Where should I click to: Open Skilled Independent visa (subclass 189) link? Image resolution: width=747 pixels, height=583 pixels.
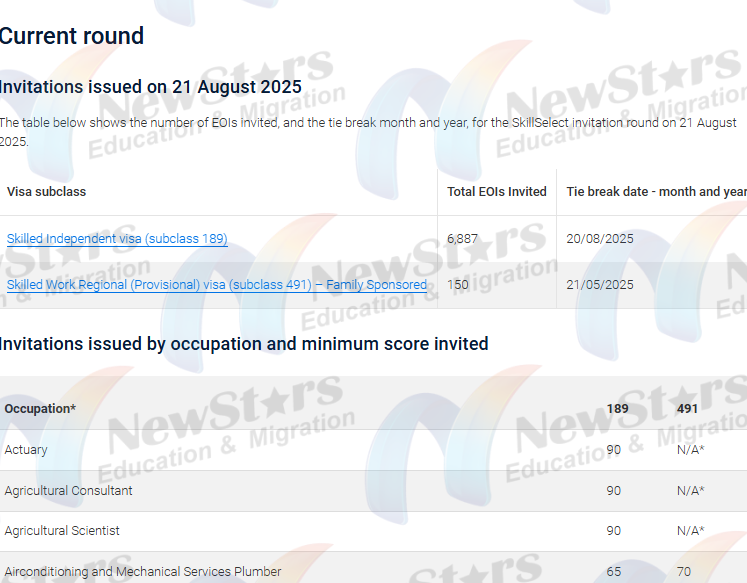click(117, 239)
